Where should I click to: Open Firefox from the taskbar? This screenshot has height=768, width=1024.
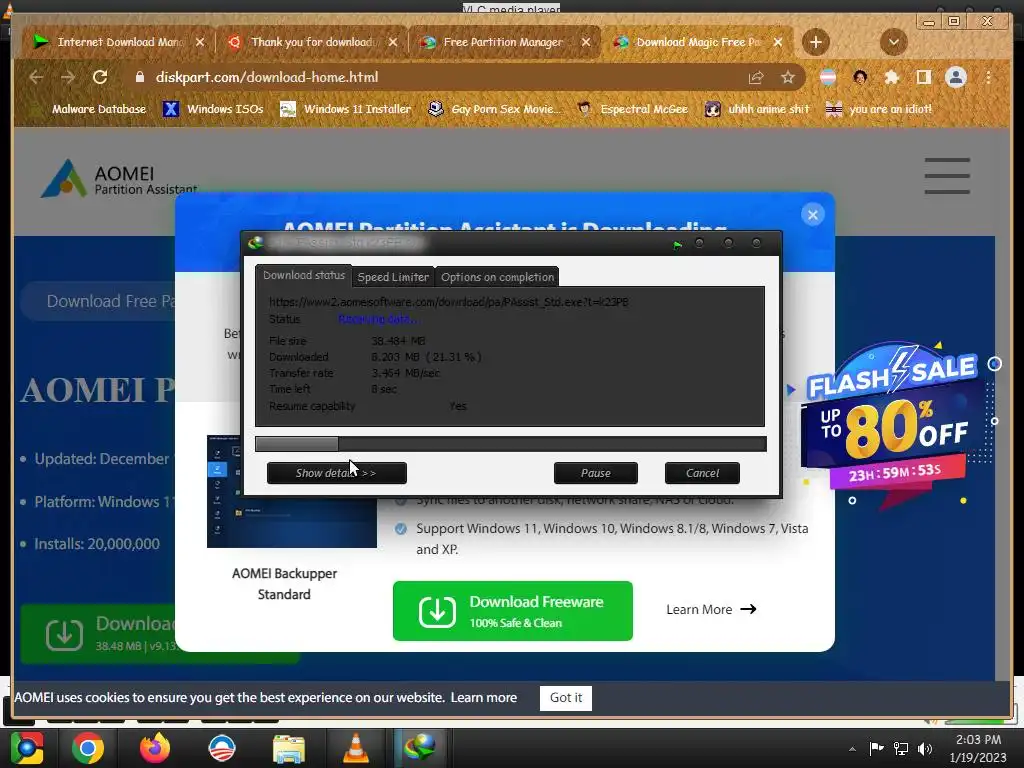pos(155,748)
